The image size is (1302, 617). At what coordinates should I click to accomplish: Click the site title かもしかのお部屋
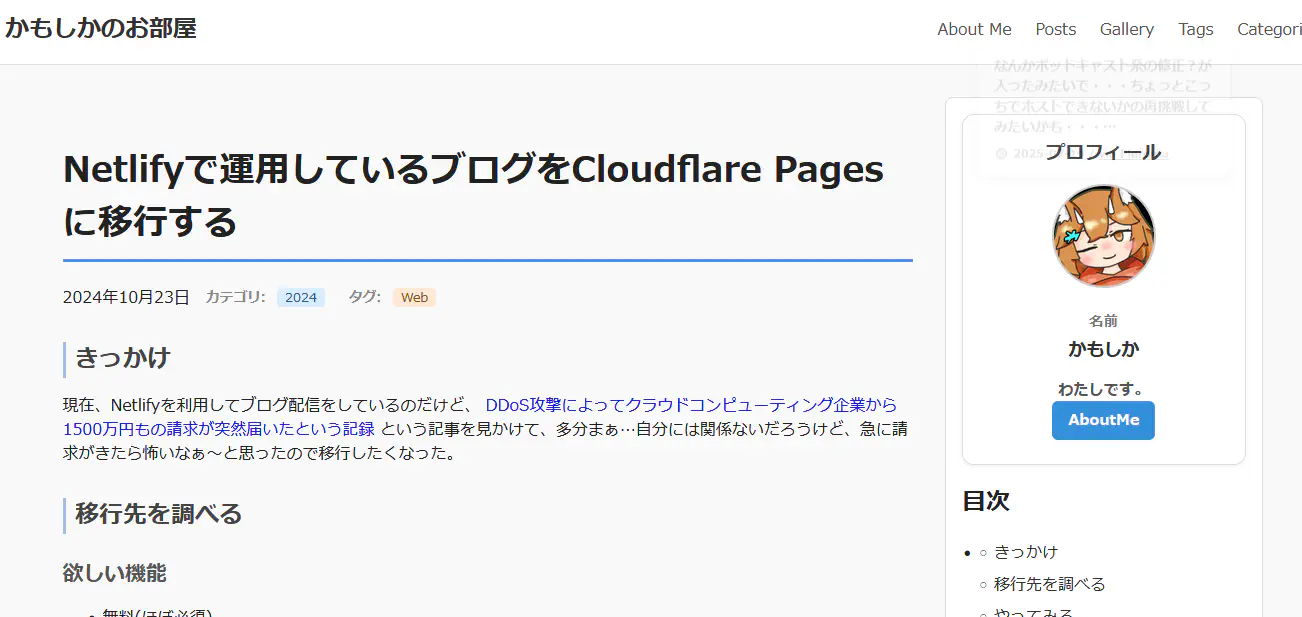[x=100, y=29]
